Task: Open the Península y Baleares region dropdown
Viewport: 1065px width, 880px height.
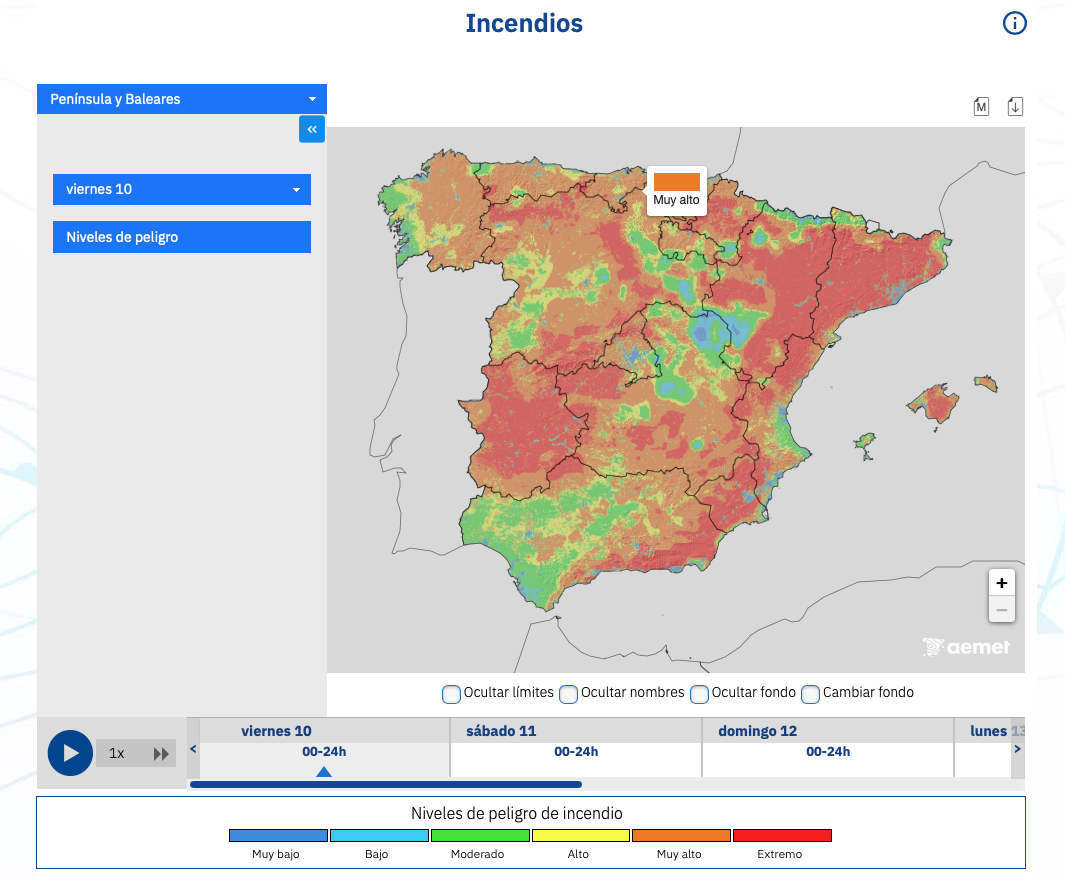Action: point(182,99)
